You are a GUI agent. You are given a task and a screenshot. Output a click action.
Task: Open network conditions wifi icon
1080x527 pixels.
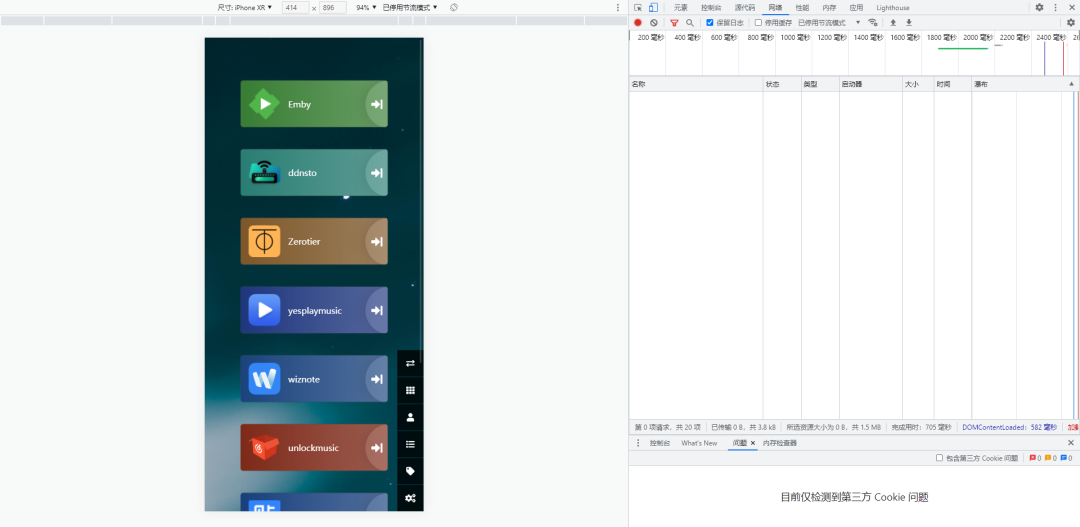[873, 23]
